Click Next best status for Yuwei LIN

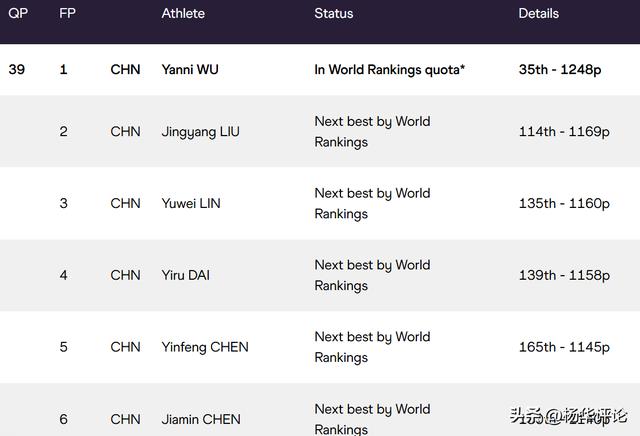click(x=372, y=203)
